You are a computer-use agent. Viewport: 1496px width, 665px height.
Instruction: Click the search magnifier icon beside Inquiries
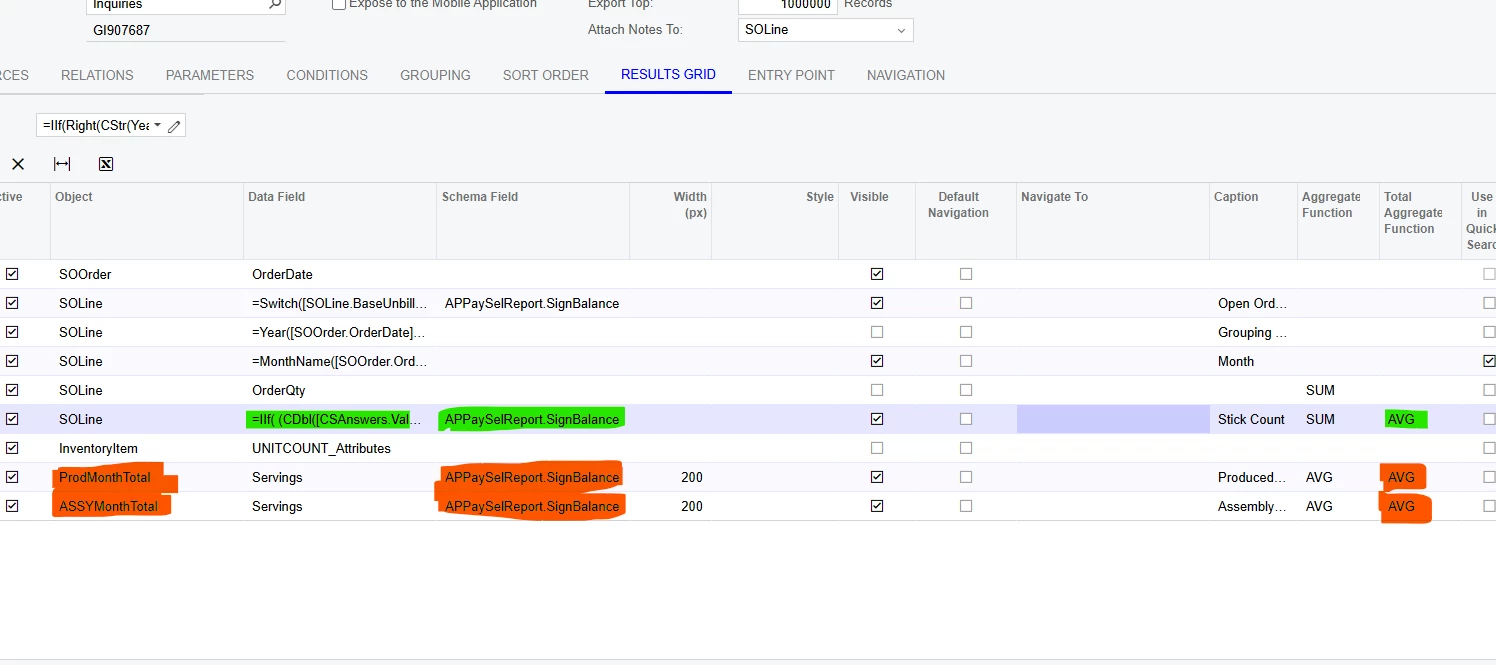coord(275,5)
